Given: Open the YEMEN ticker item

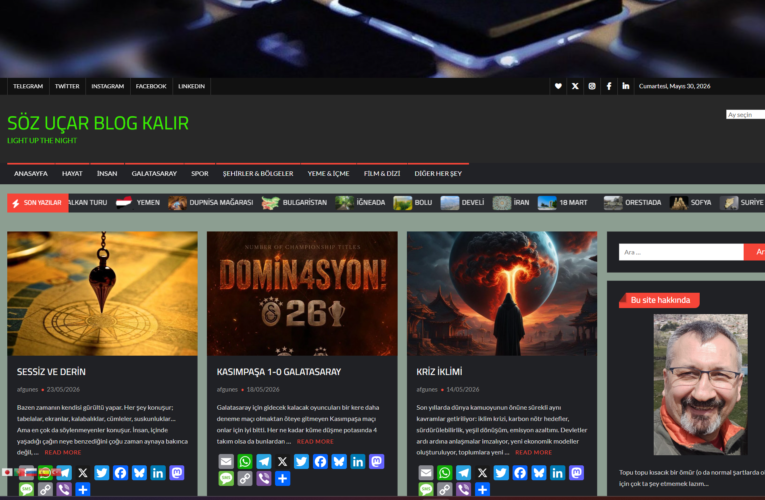Looking at the screenshot, I should click(x=138, y=202).
